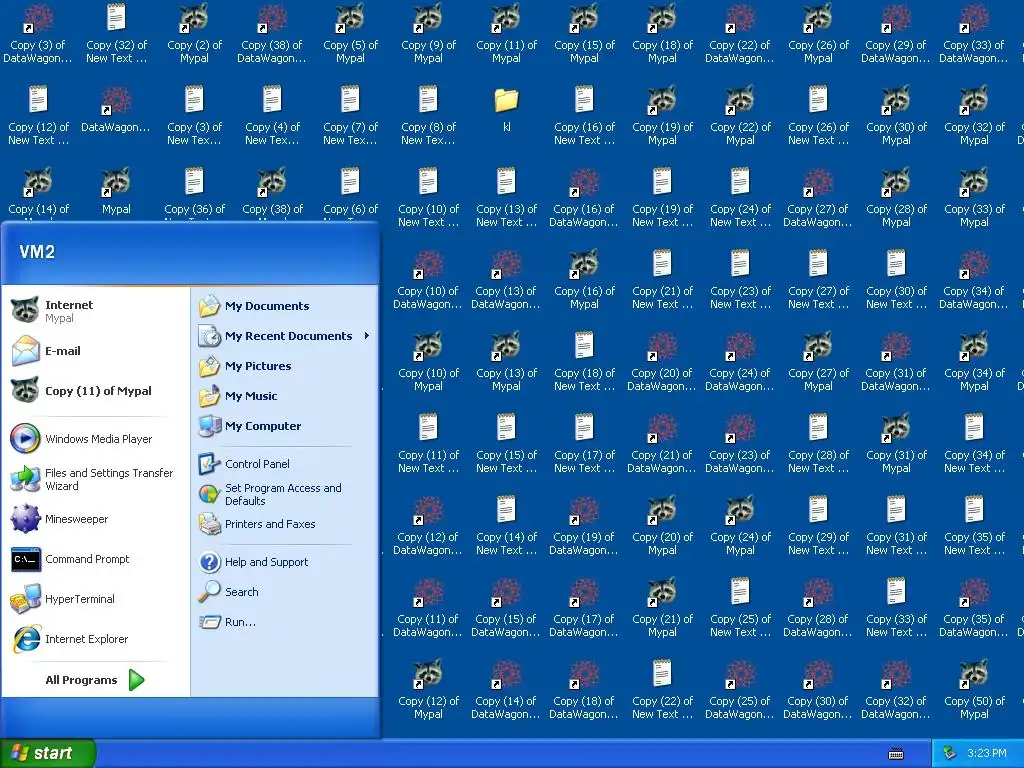The image size is (1024, 768).
Task: Open Set Program Access and Defaults
Action: point(284,494)
